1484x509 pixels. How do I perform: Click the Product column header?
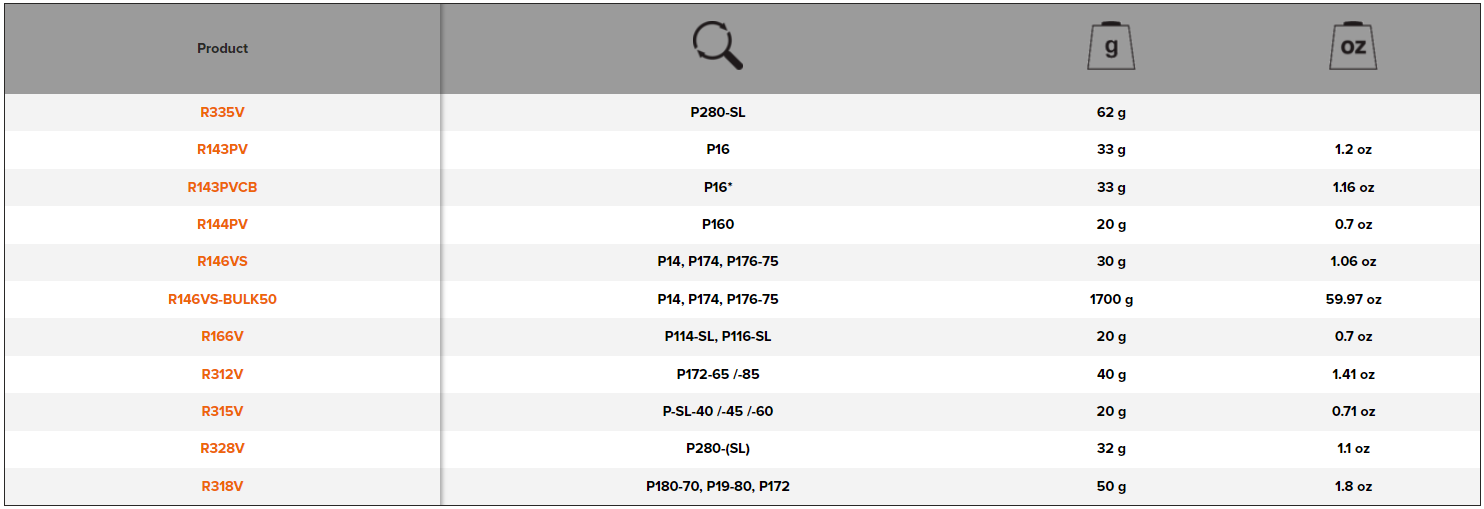tap(222, 48)
